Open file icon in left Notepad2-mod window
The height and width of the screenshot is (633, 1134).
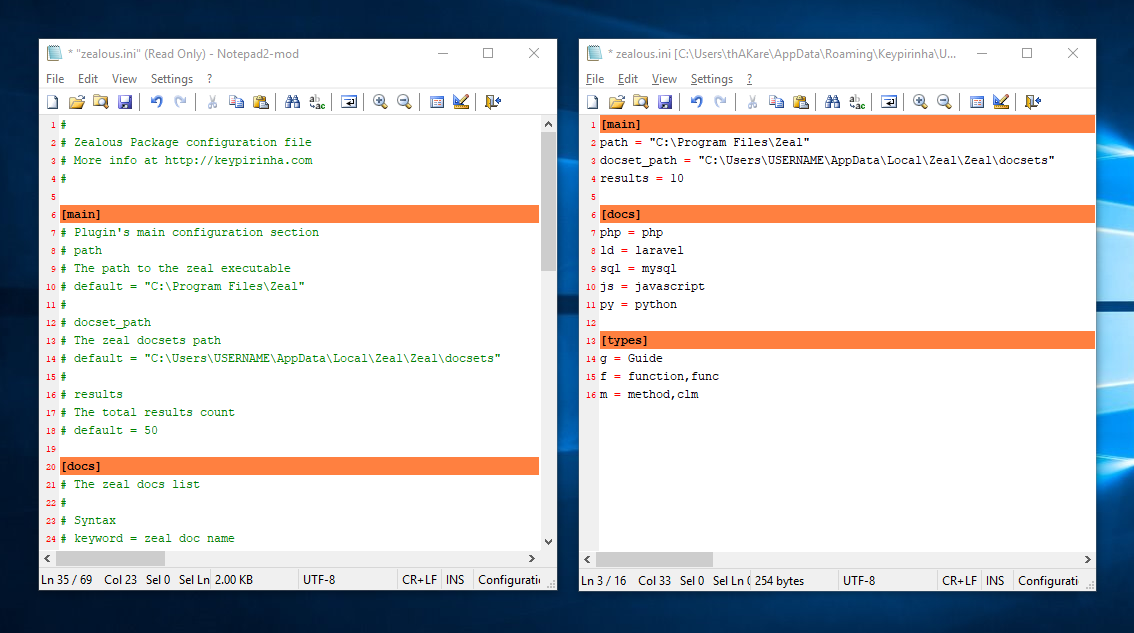[x=77, y=102]
